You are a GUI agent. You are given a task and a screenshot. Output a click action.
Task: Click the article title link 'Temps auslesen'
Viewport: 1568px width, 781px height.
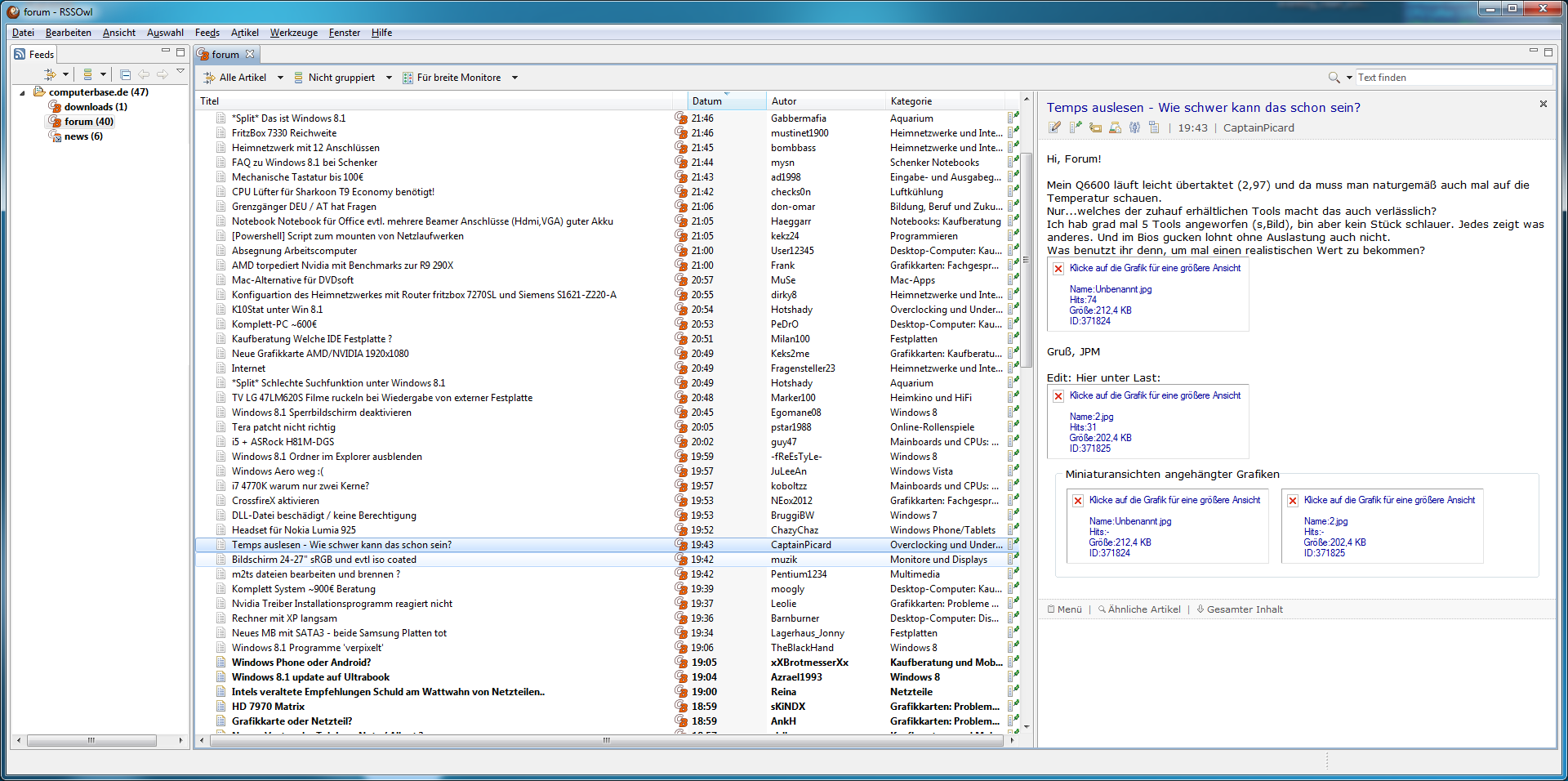pos(1204,108)
